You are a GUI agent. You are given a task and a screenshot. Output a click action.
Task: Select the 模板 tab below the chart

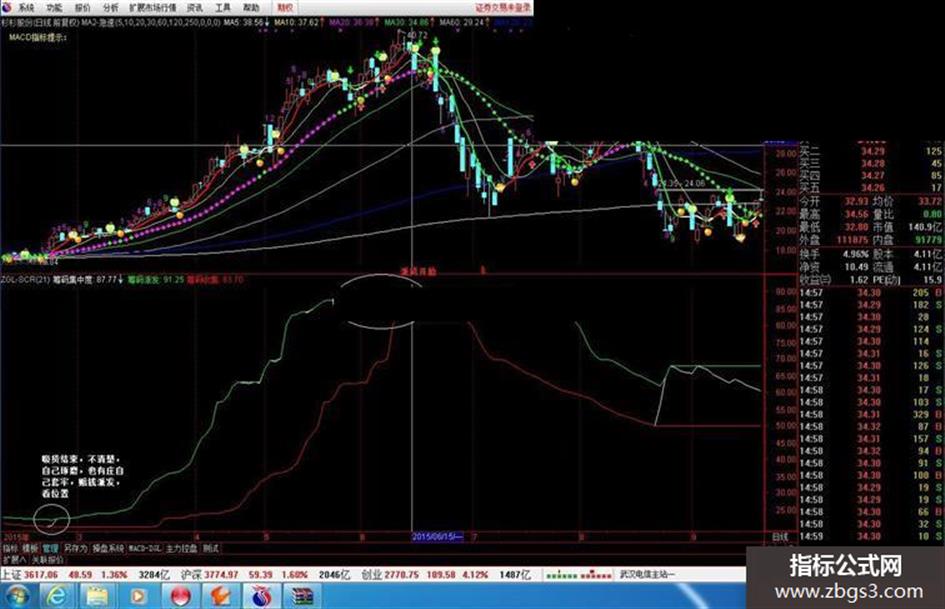[30, 548]
